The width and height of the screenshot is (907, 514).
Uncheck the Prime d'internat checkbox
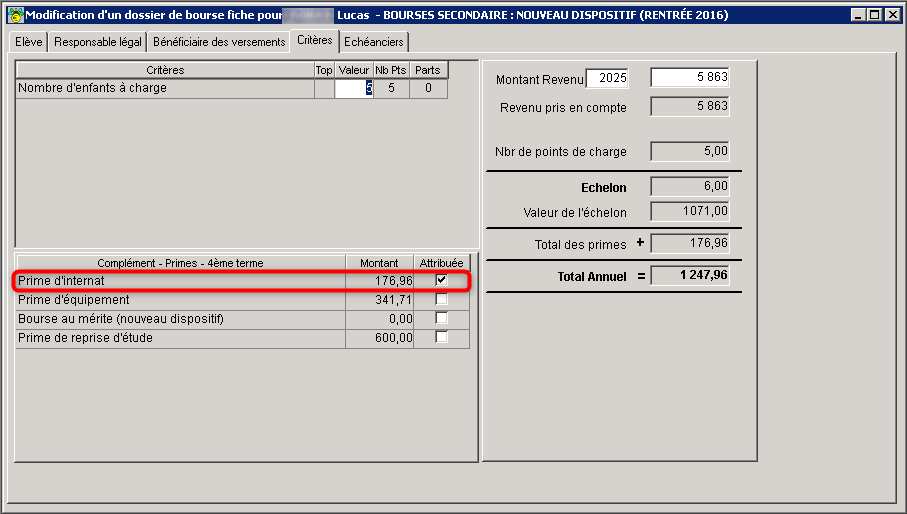pyautogui.click(x=441, y=280)
